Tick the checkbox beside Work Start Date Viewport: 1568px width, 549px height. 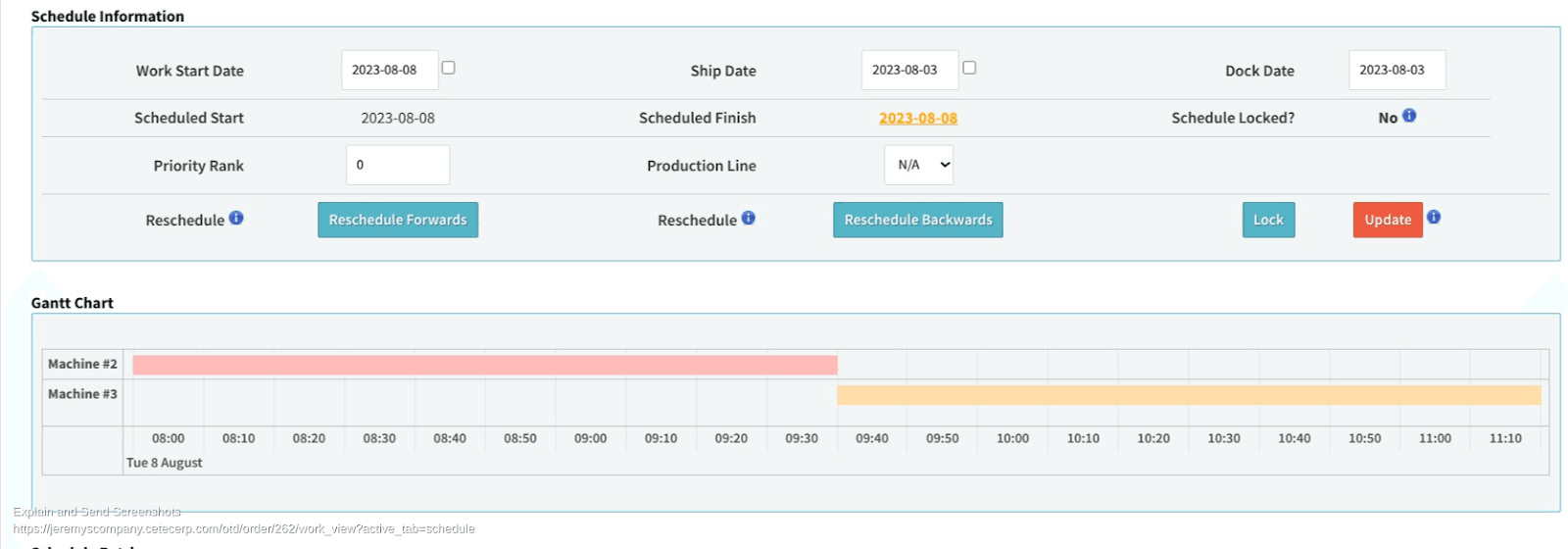coord(448,68)
